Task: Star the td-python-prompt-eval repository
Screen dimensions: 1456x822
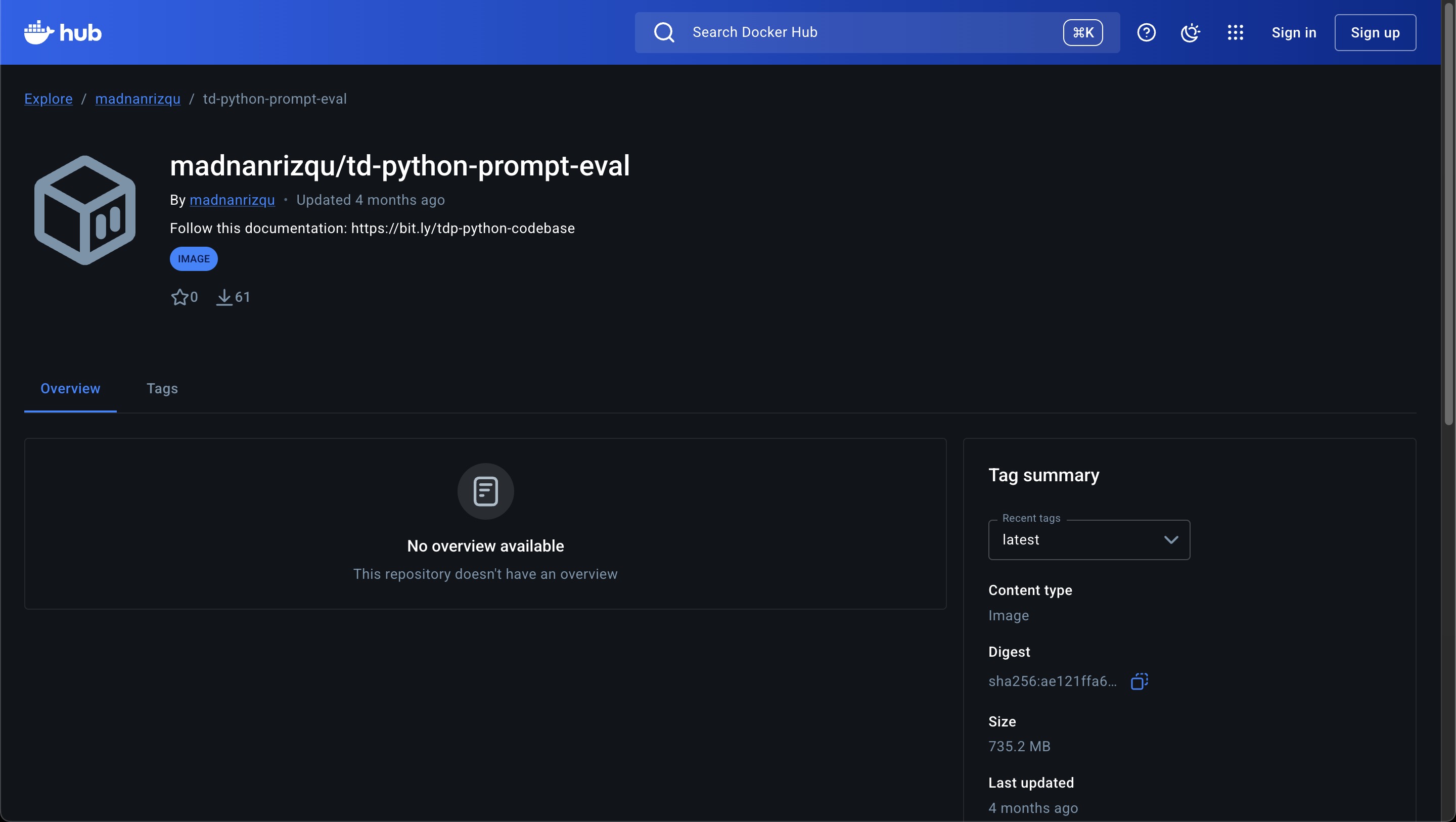Action: (x=180, y=297)
